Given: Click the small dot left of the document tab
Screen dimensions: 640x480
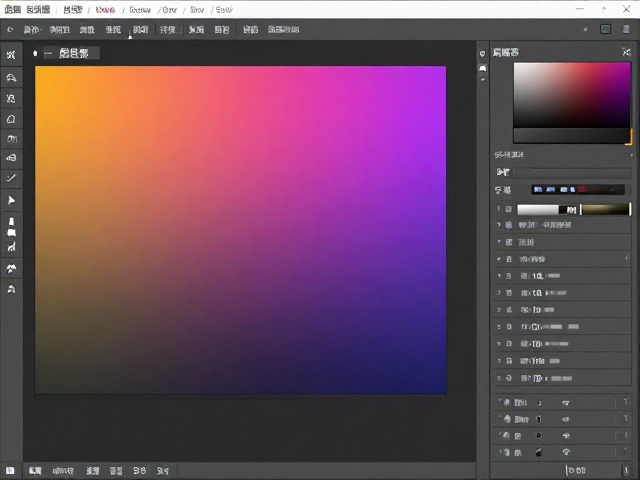Looking at the screenshot, I should point(35,53).
